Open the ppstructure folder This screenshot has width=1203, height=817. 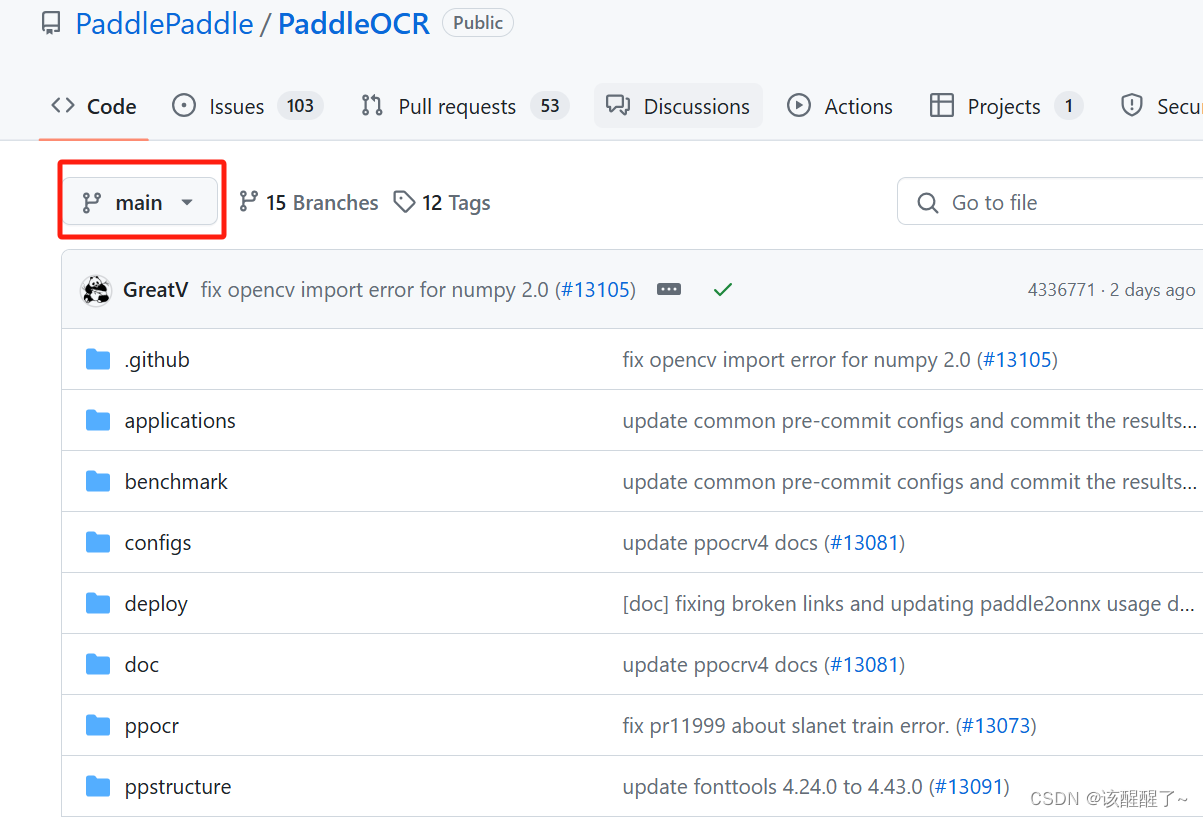(x=178, y=787)
